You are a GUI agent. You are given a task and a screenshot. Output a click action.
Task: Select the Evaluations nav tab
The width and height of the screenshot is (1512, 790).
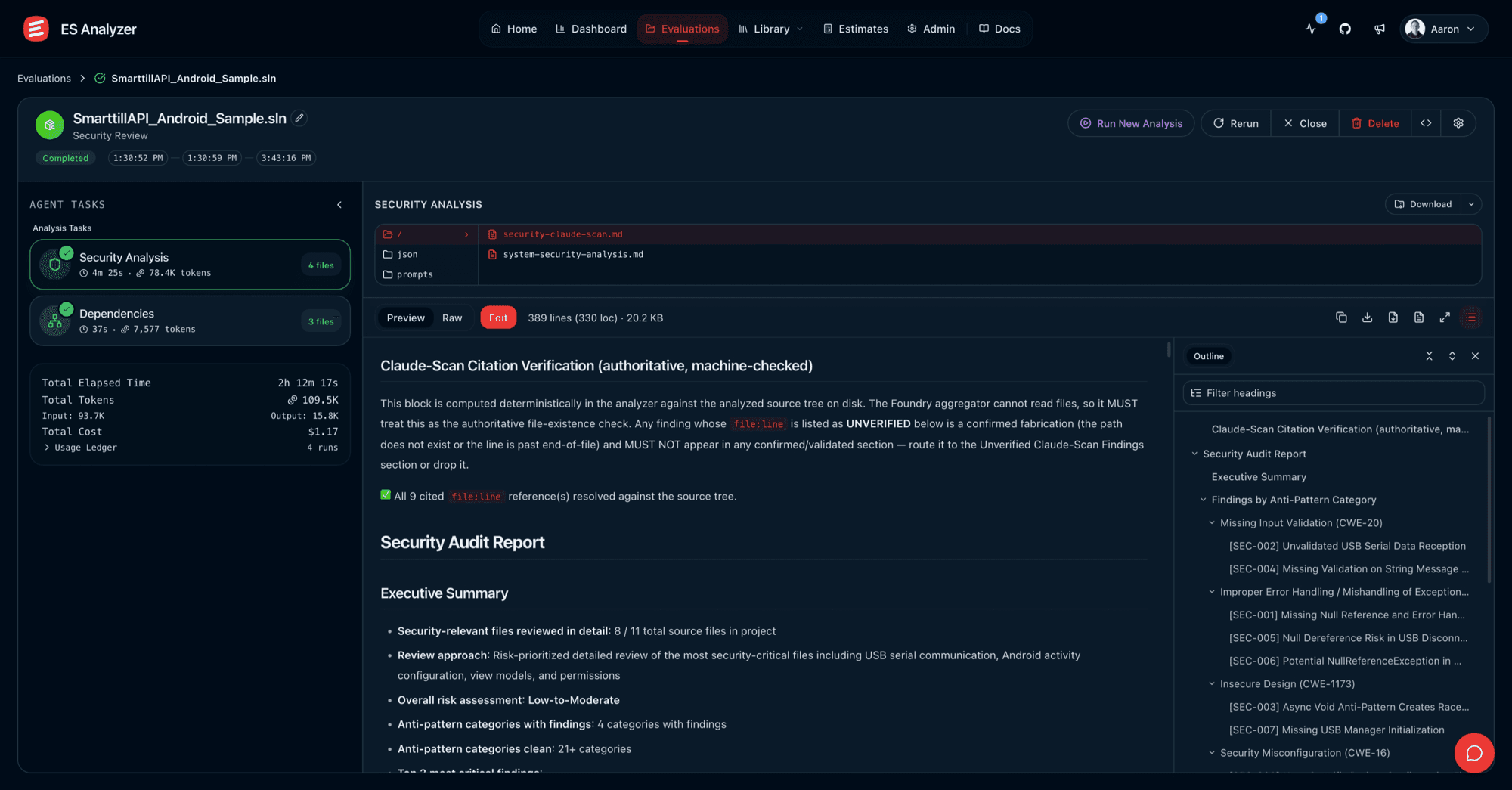[682, 29]
